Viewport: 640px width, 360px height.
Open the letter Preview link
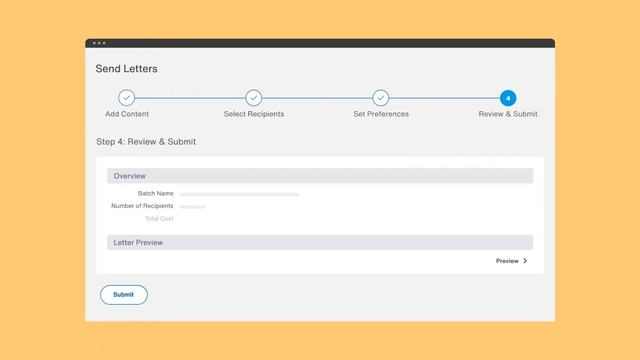tap(507, 261)
